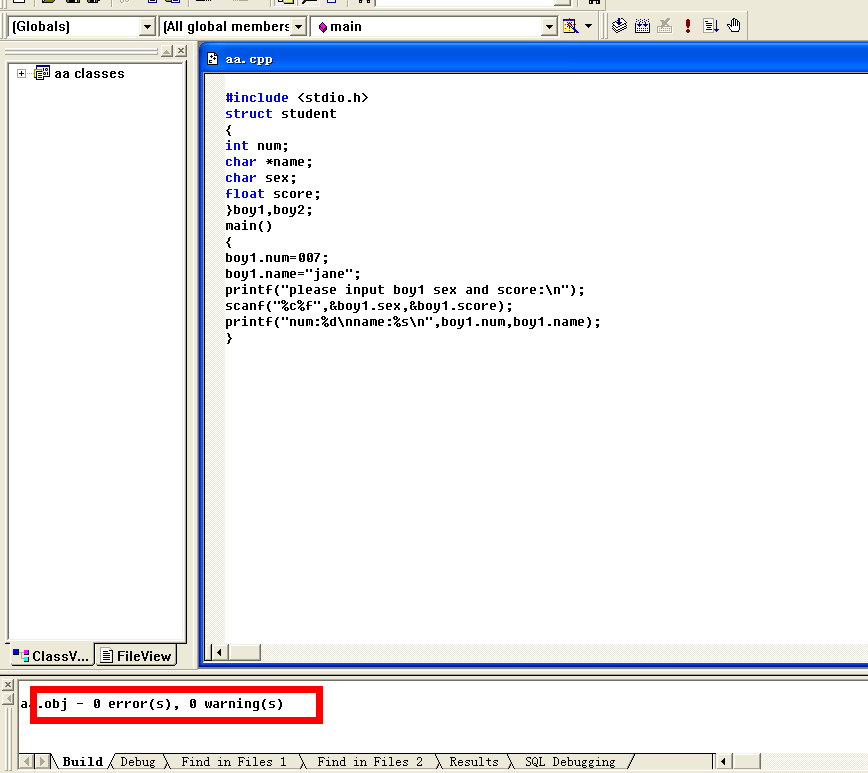The image size is (868, 773).
Task: Open the (All global members) filter dropdown
Action: 298,27
